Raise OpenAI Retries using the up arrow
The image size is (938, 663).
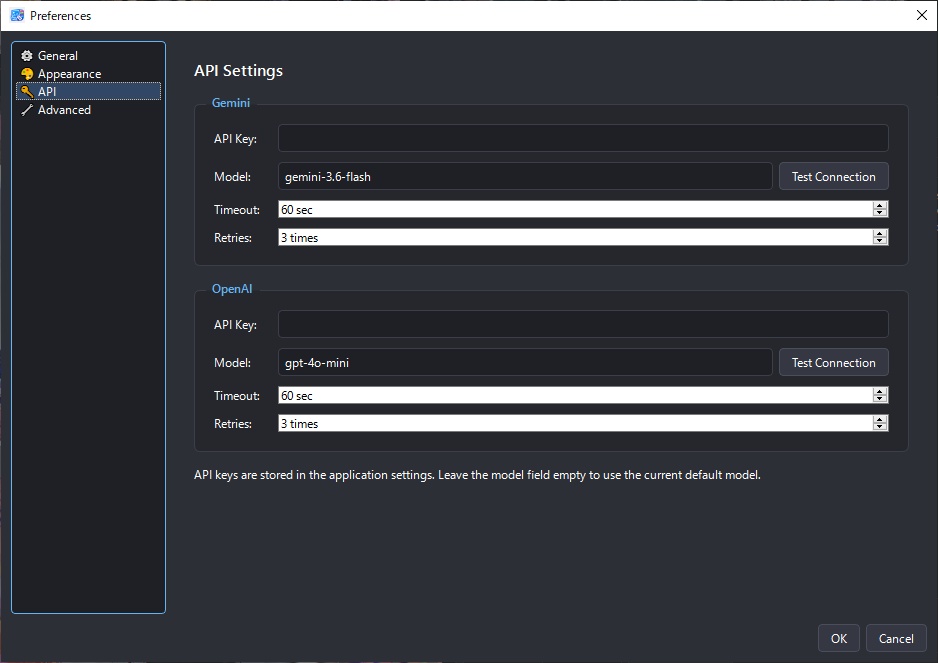coord(879,419)
